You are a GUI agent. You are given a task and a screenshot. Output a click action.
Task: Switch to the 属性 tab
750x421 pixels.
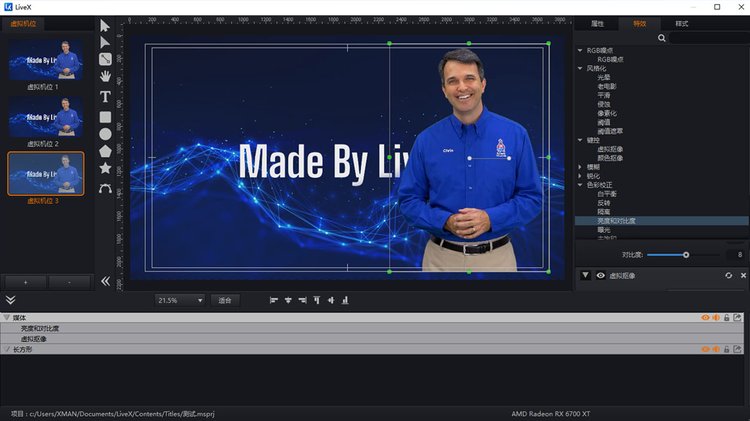[598, 22]
